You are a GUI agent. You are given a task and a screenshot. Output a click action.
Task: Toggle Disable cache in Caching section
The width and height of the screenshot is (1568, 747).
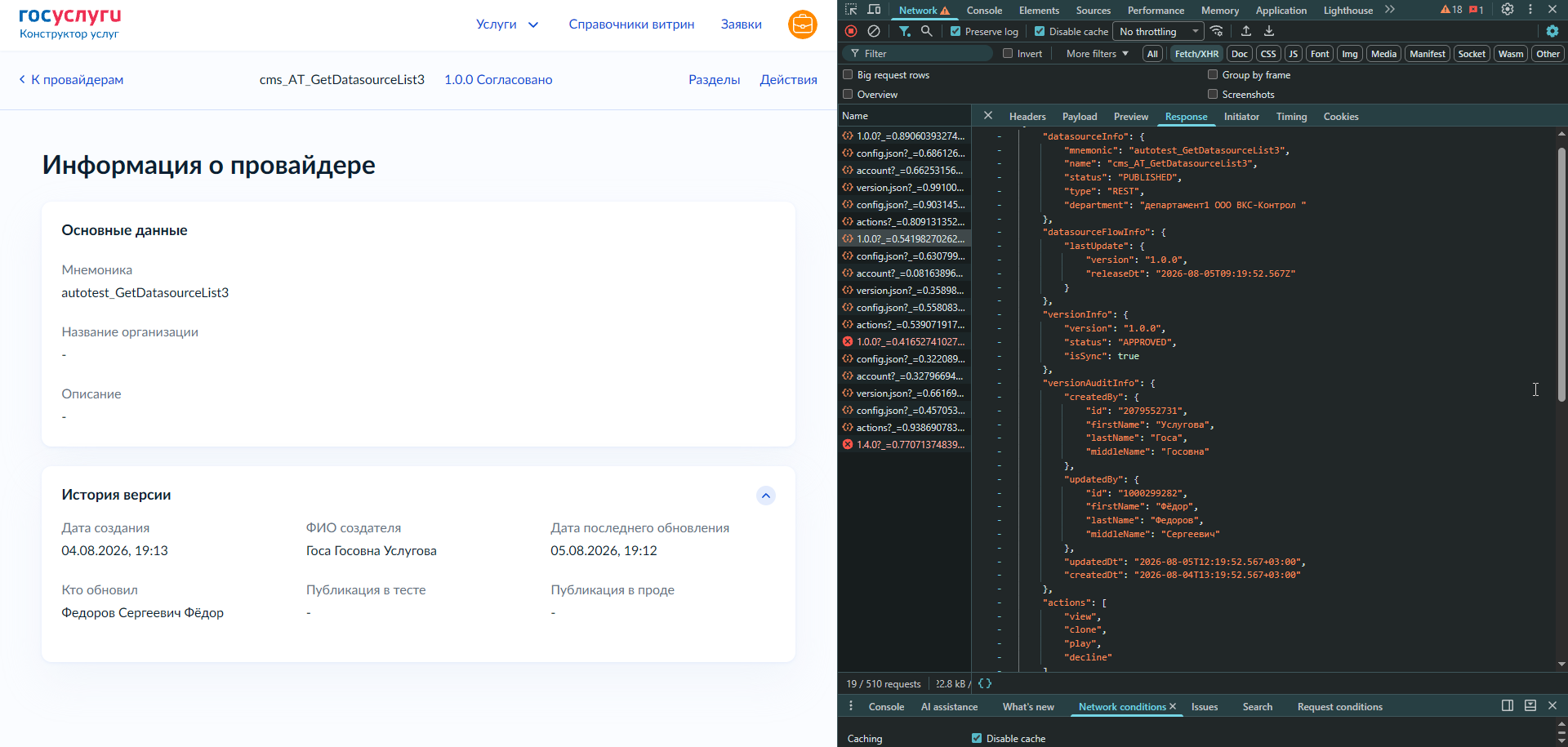(x=977, y=738)
